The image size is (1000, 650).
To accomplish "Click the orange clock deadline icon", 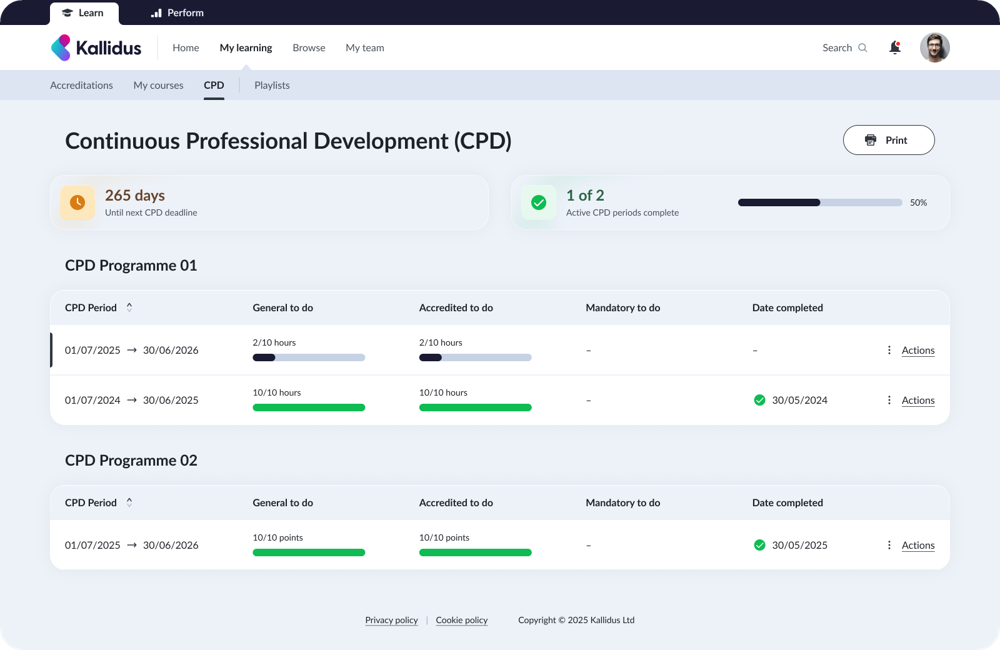I will coord(78,202).
